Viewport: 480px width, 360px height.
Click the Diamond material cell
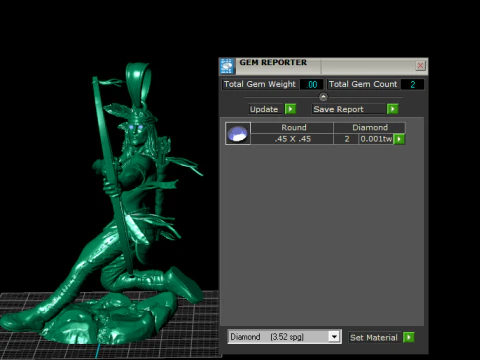pos(370,128)
